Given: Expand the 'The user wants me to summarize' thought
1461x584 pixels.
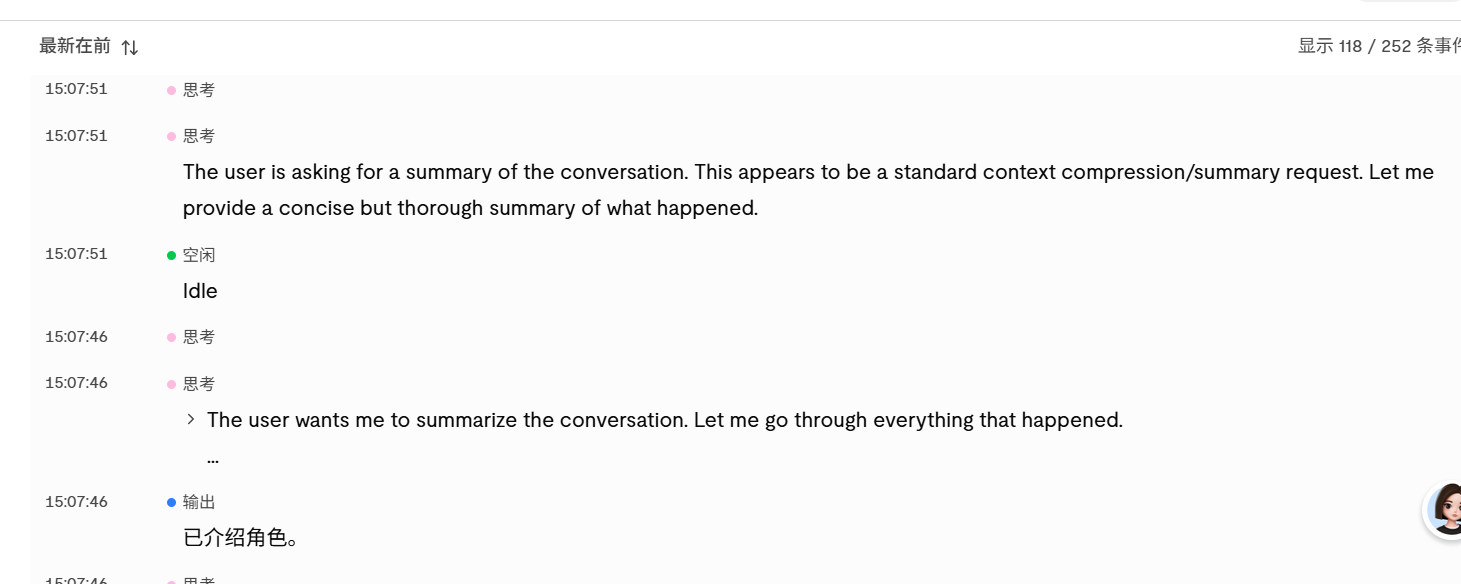Looking at the screenshot, I should [191, 419].
